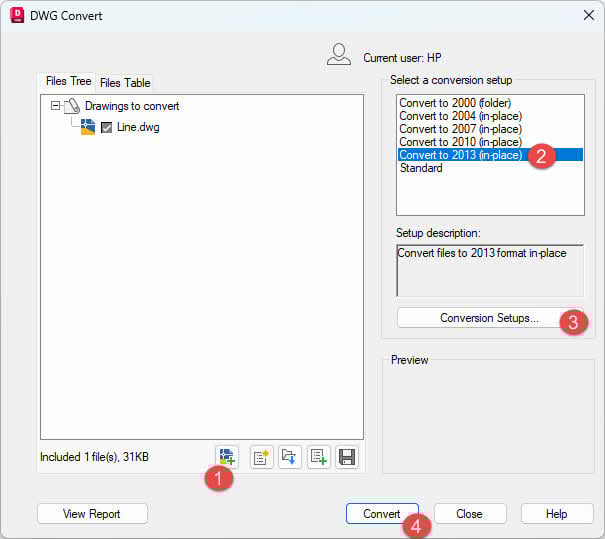605x539 pixels.
Task: Select Convert to 2000 (folder) setup
Action: [x=490, y=103]
